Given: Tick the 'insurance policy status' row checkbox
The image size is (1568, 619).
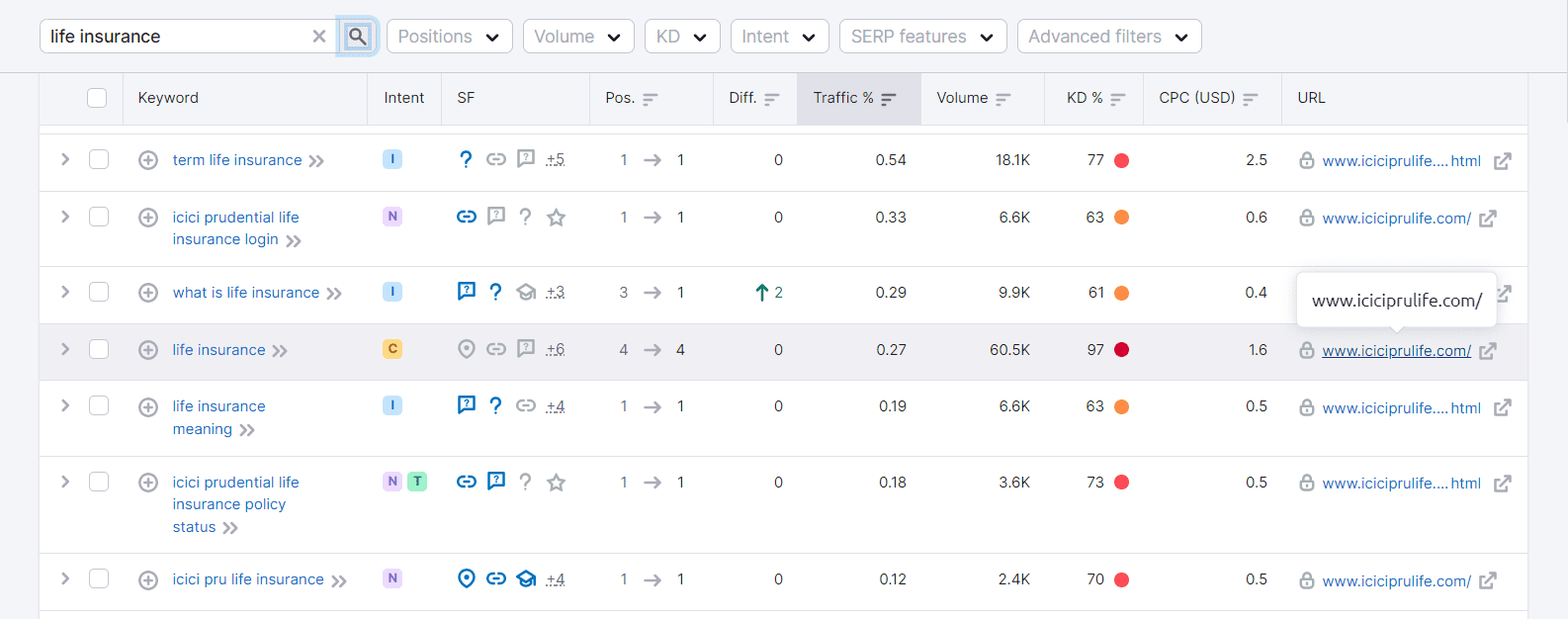Looking at the screenshot, I should pyautogui.click(x=99, y=482).
